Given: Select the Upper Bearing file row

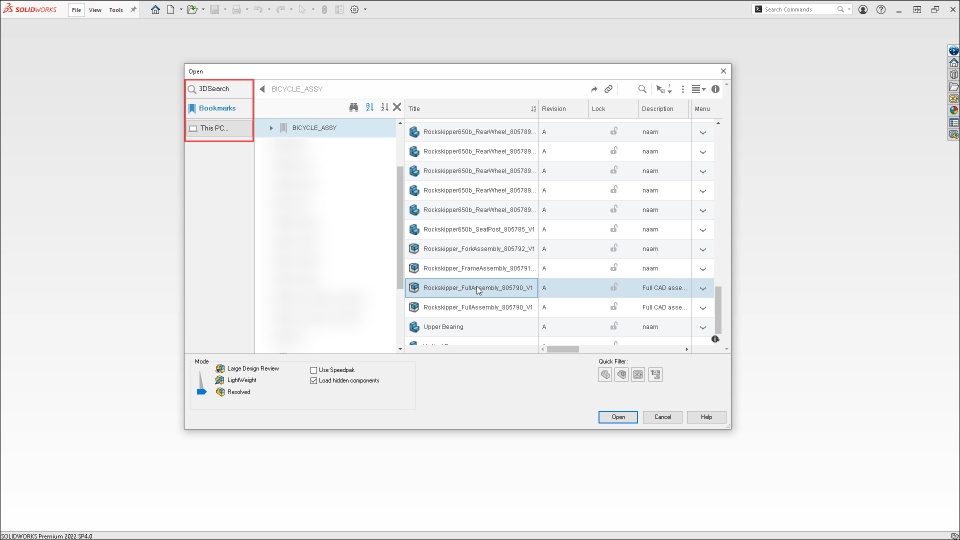Looking at the screenshot, I should pyautogui.click(x=560, y=327).
